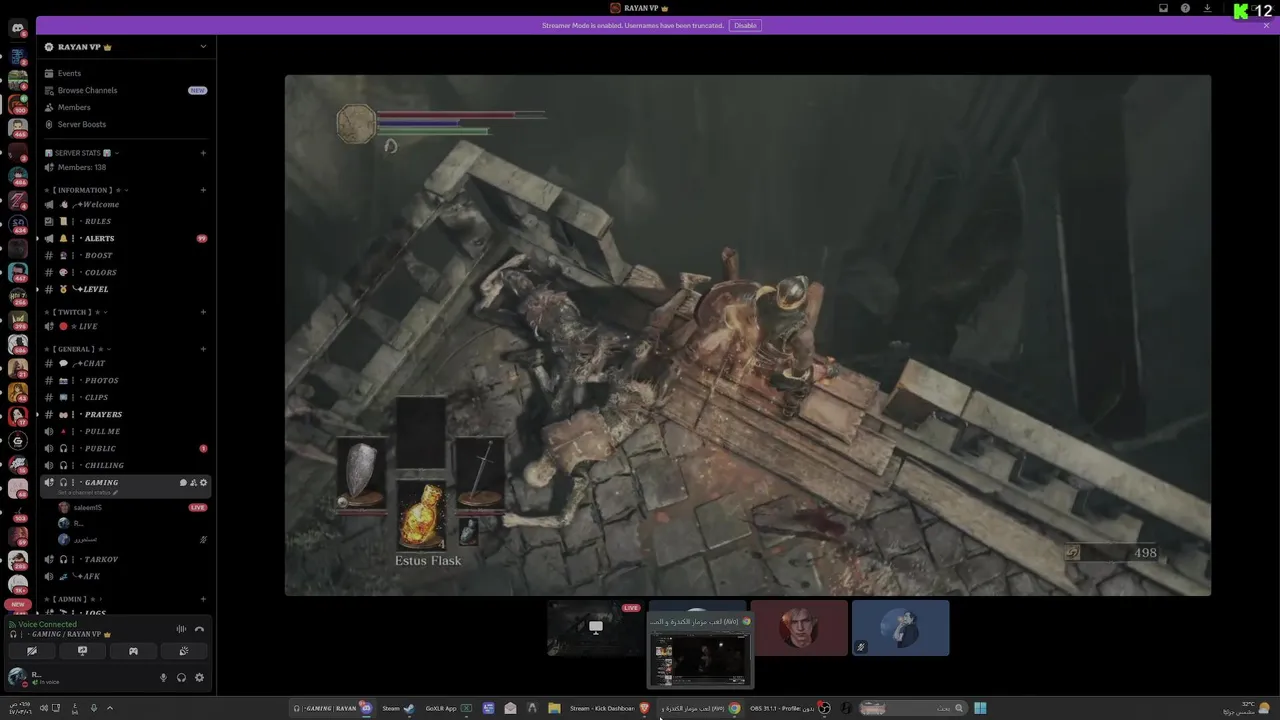Screen dimensions: 1280x720
Task: Toggle camera in voice panel
Action: pos(32,651)
